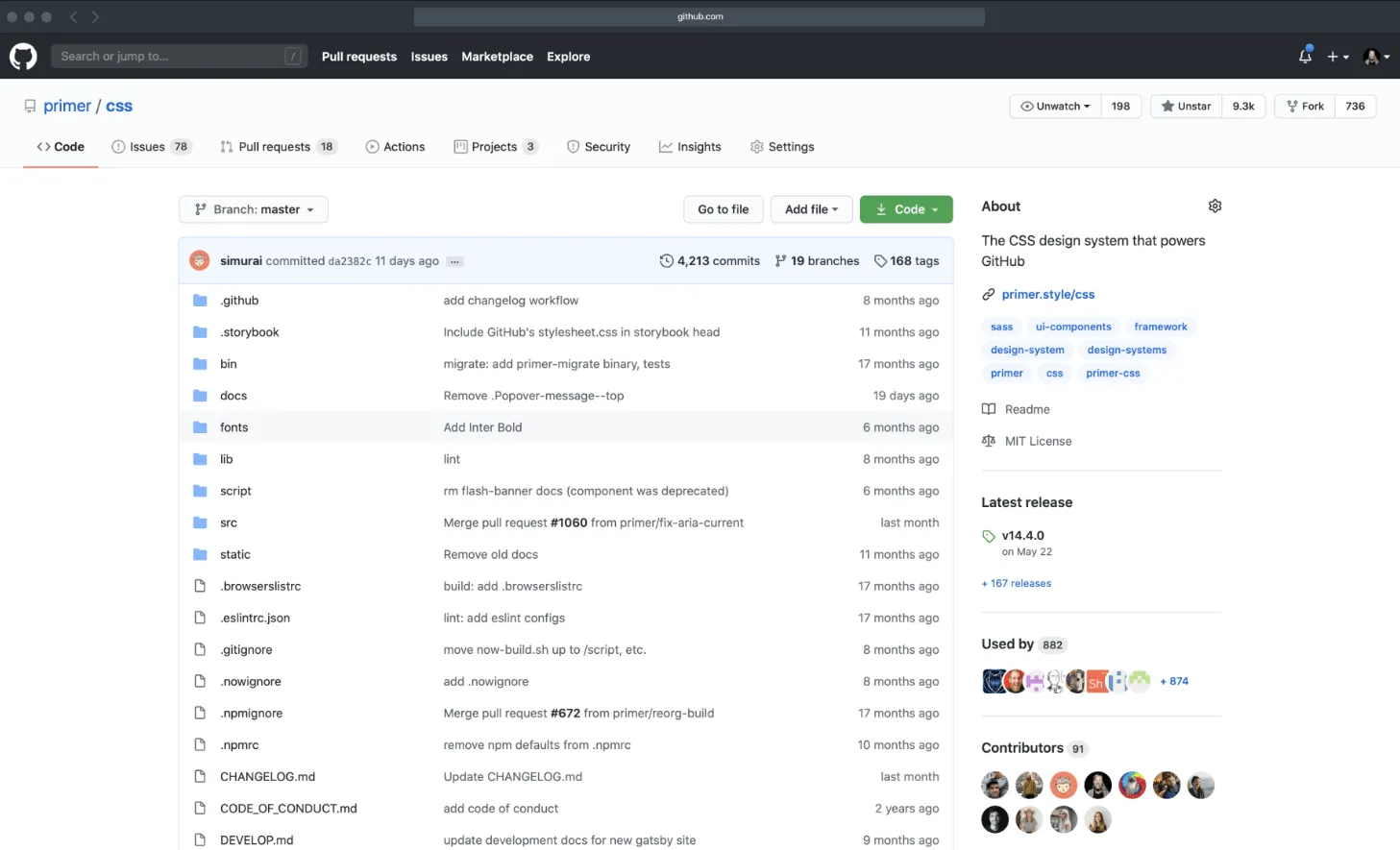Open the Branch: master dropdown
The height and width of the screenshot is (850, 1400).
pos(254,209)
